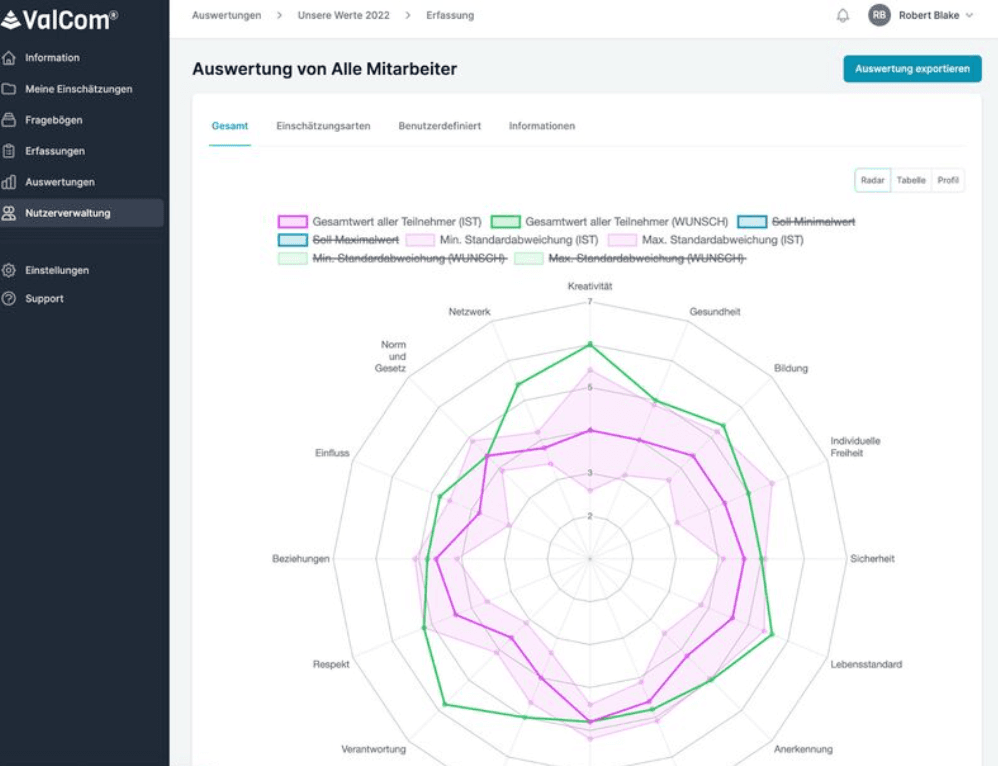
Task: Open Fragebögen in the sidebar
Action: click(53, 120)
